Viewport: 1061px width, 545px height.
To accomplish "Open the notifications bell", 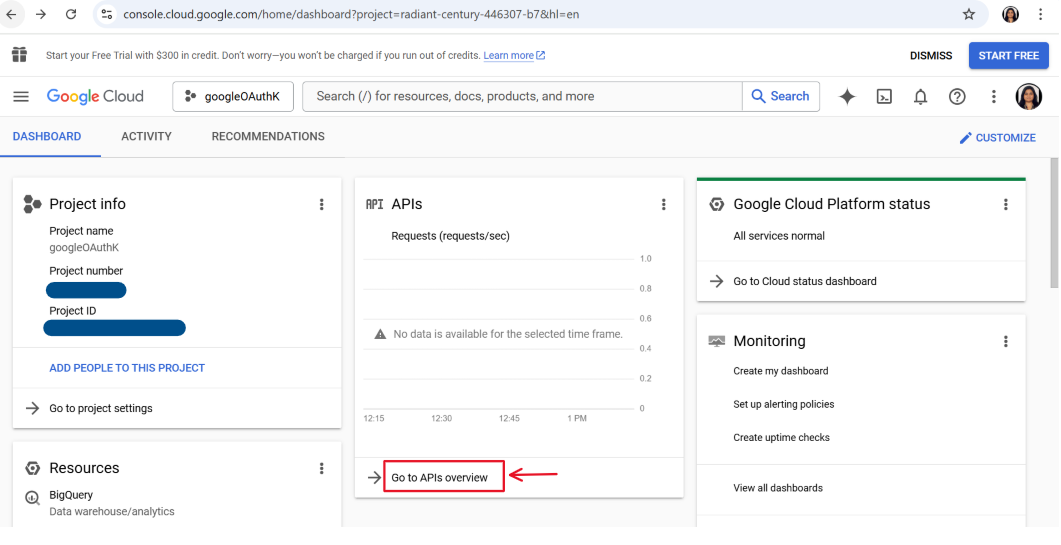I will [x=920, y=97].
